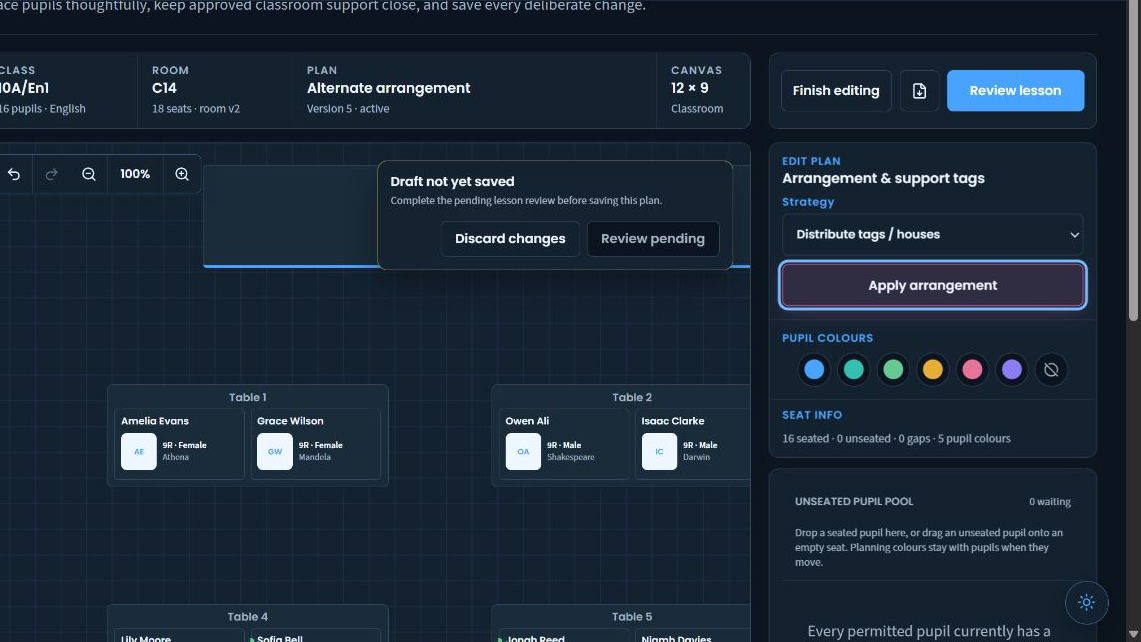Image resolution: width=1141 pixels, height=642 pixels.
Task: Click the Unseated Pupil Pool heading
Action: (x=854, y=502)
